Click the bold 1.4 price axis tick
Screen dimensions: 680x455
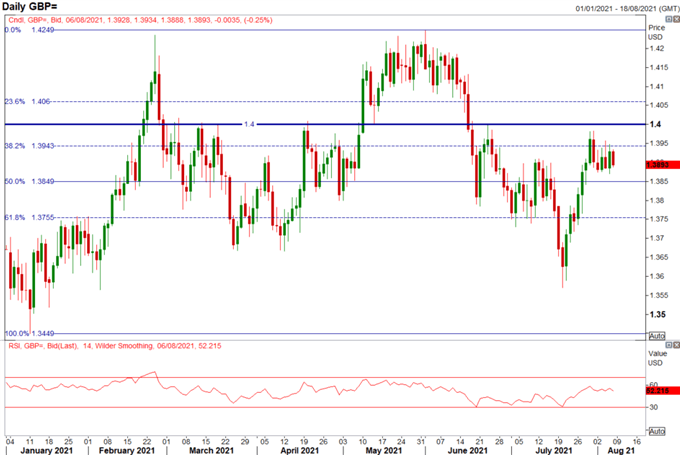[x=655, y=124]
